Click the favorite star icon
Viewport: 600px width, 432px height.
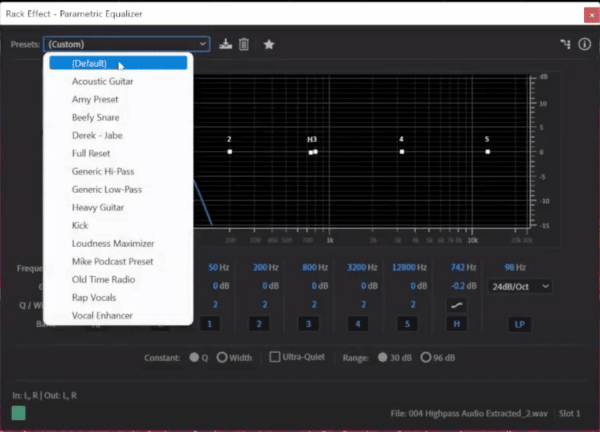pyautogui.click(x=269, y=44)
